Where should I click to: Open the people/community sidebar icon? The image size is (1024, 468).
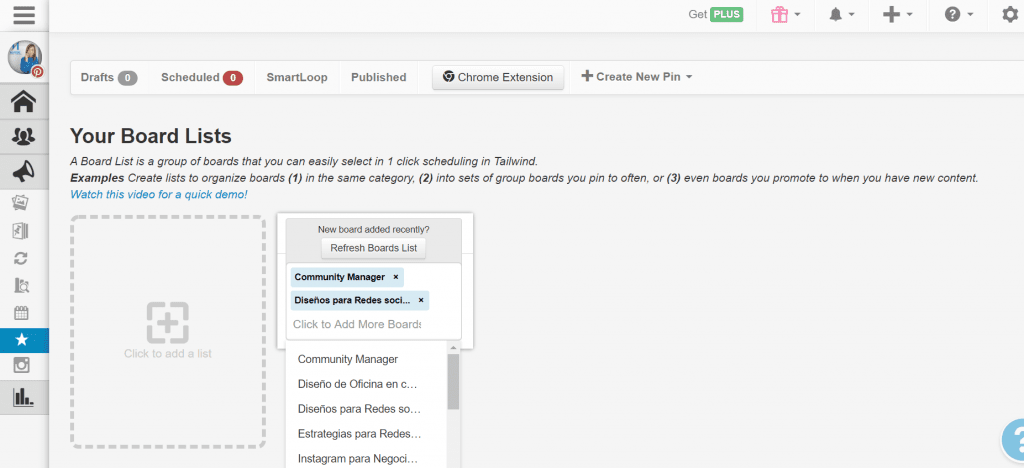(24, 136)
